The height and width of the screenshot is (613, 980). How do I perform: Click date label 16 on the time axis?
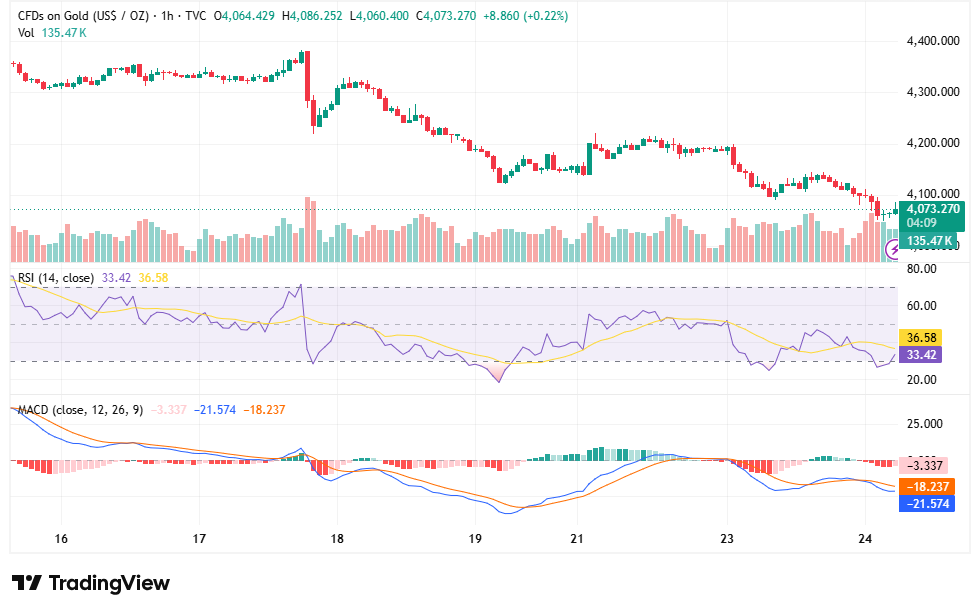click(x=61, y=539)
